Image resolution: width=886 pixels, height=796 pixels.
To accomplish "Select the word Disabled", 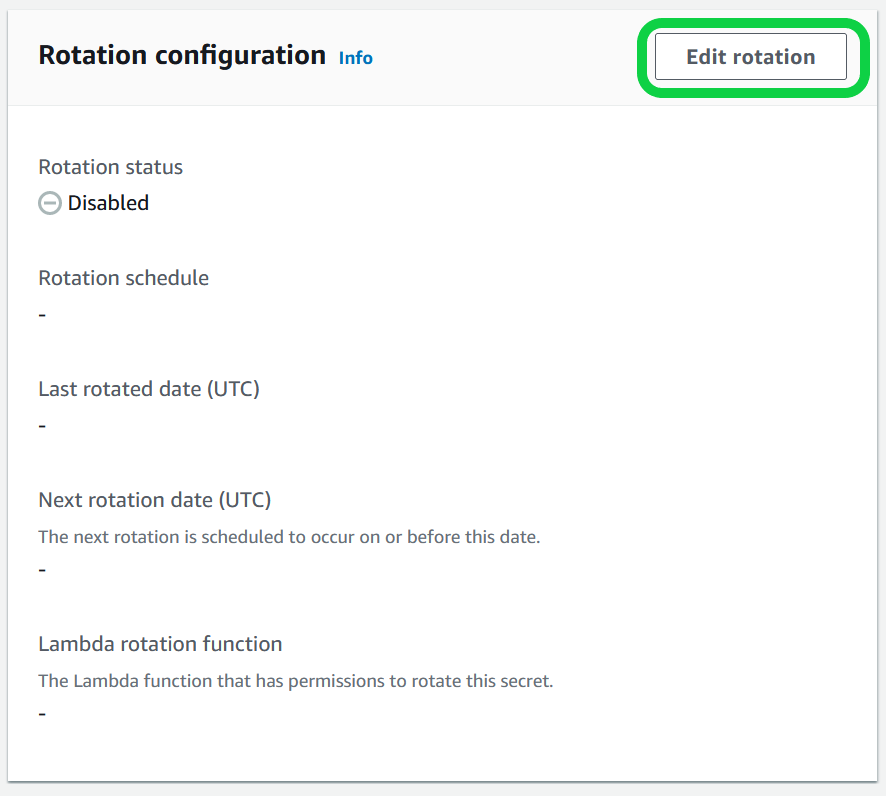I will (x=109, y=203).
